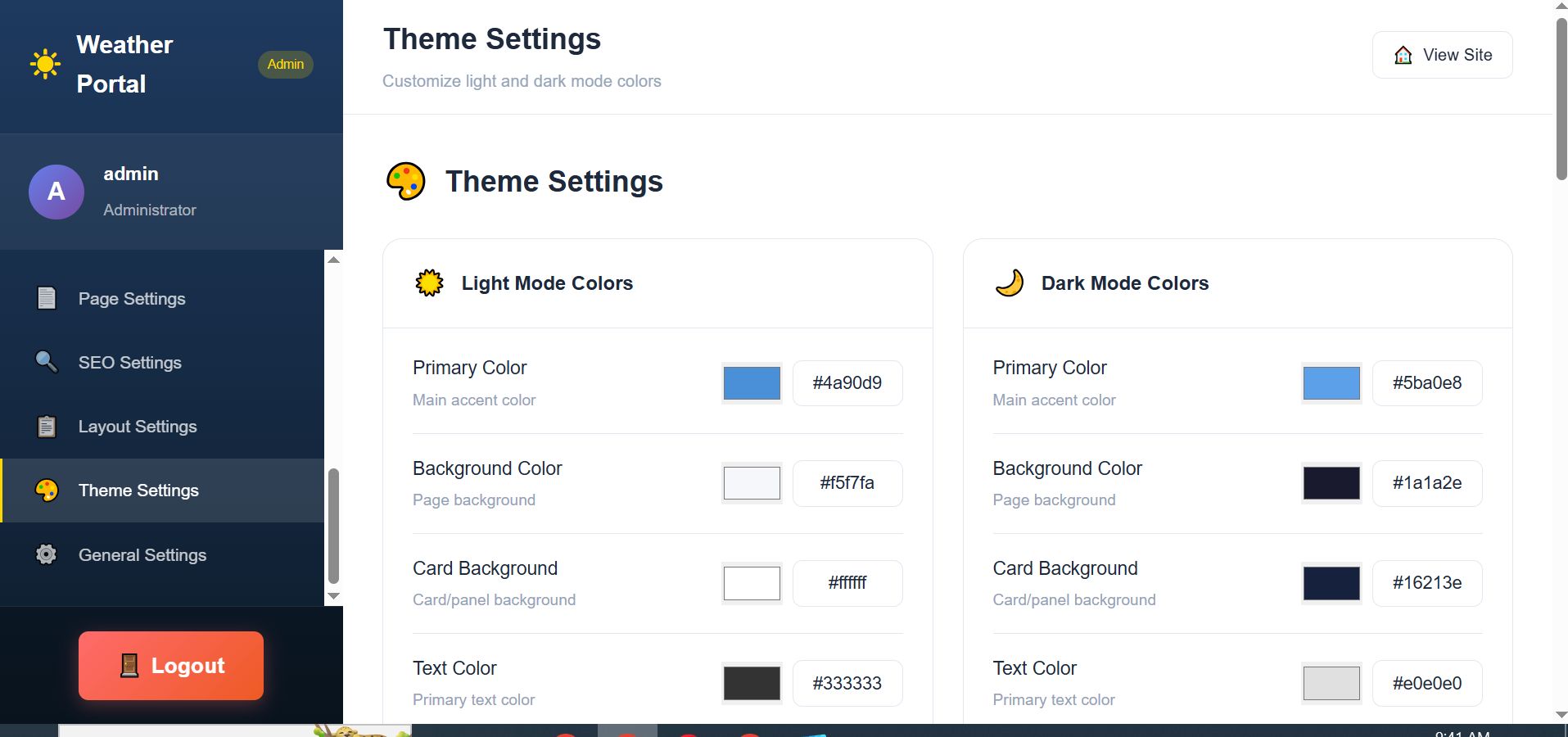
Task: Click the Layout Settings clipboard icon
Action: click(x=47, y=427)
